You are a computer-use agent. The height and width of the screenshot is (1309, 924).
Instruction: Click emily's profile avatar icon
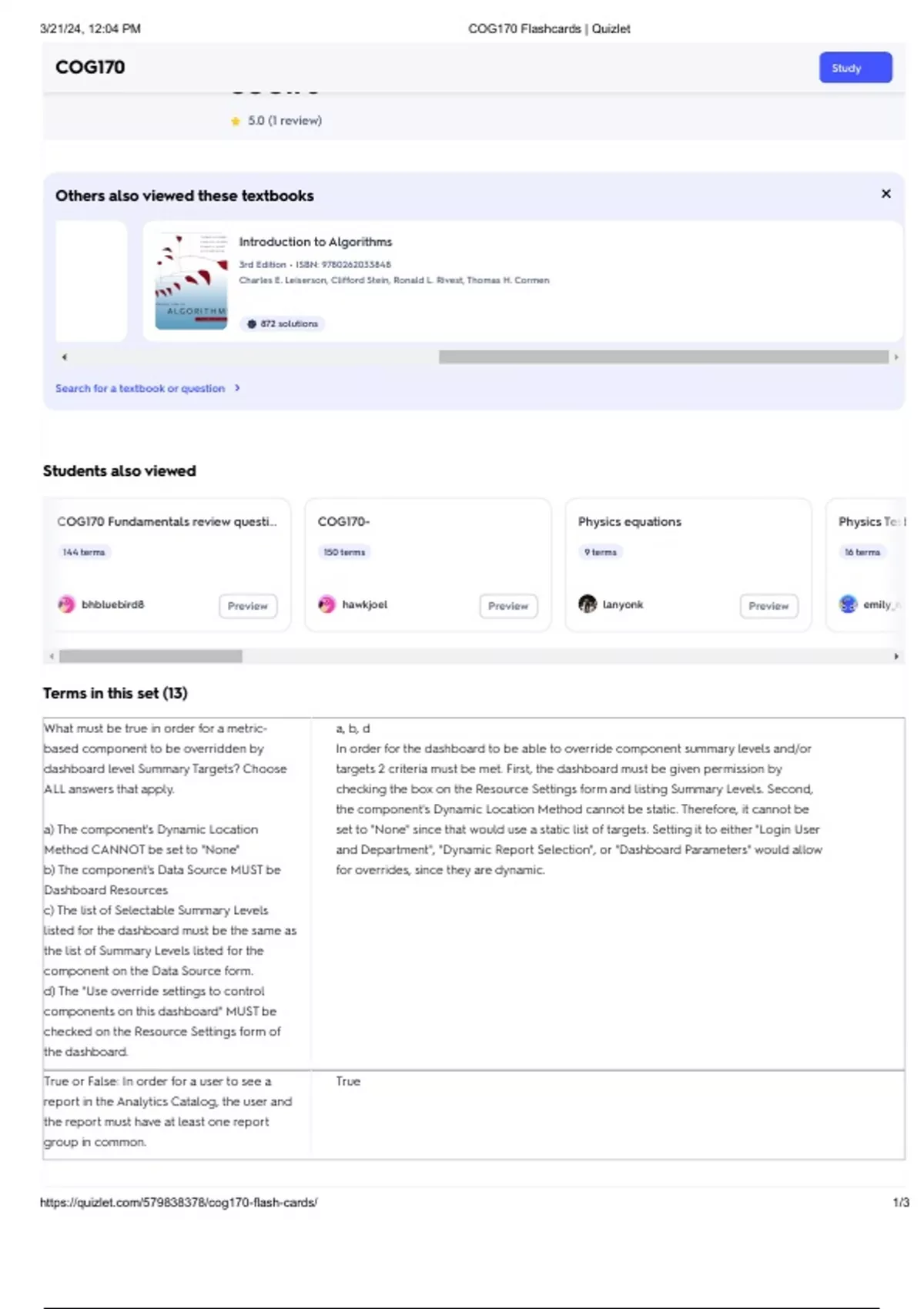tap(848, 604)
